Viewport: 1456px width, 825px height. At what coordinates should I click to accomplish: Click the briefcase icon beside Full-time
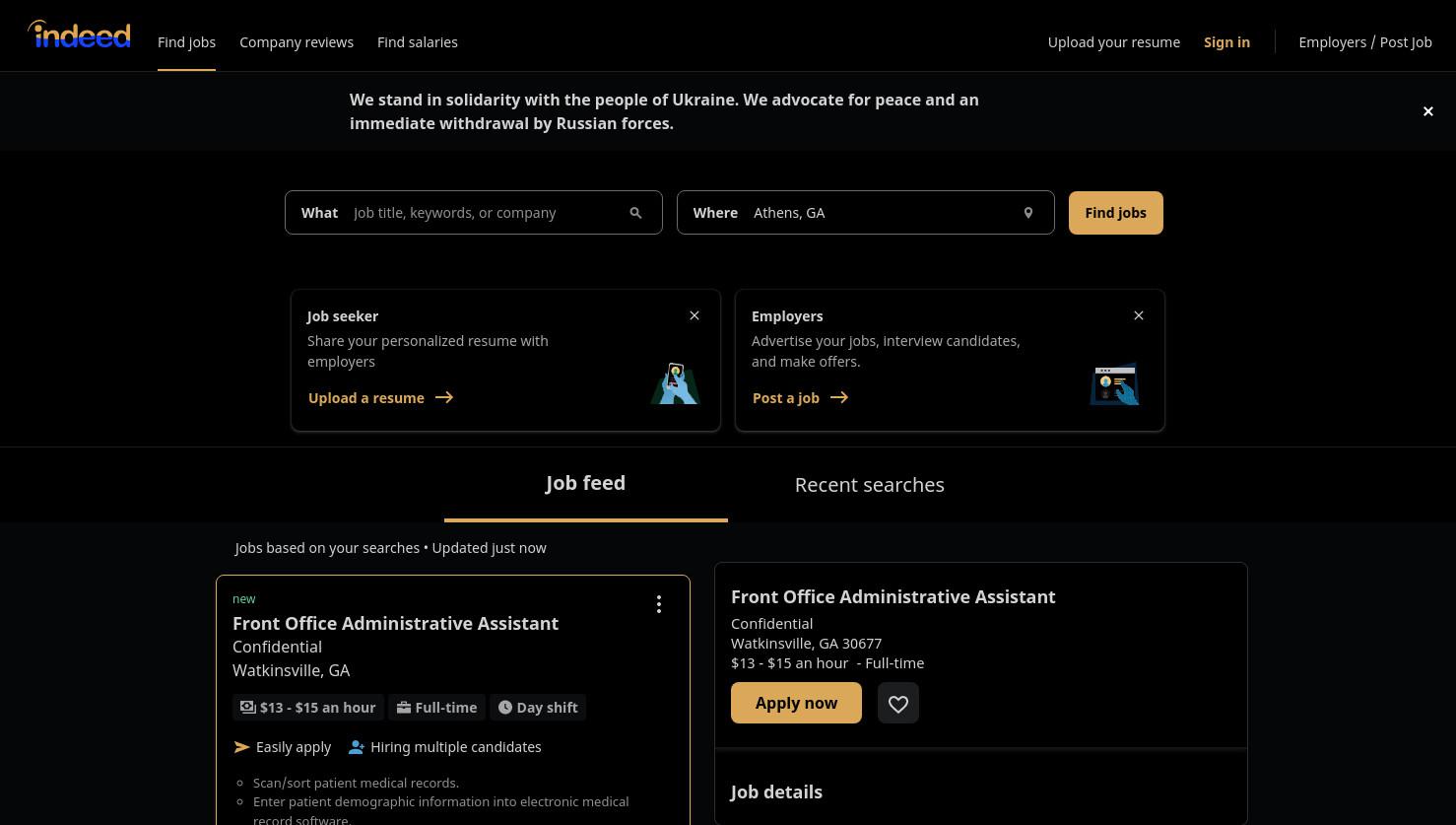404,707
